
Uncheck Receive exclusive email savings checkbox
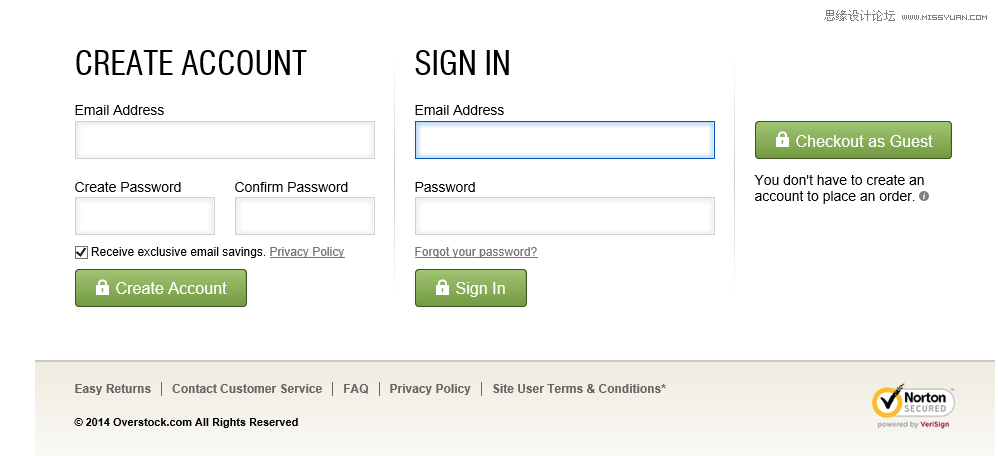tap(81, 252)
